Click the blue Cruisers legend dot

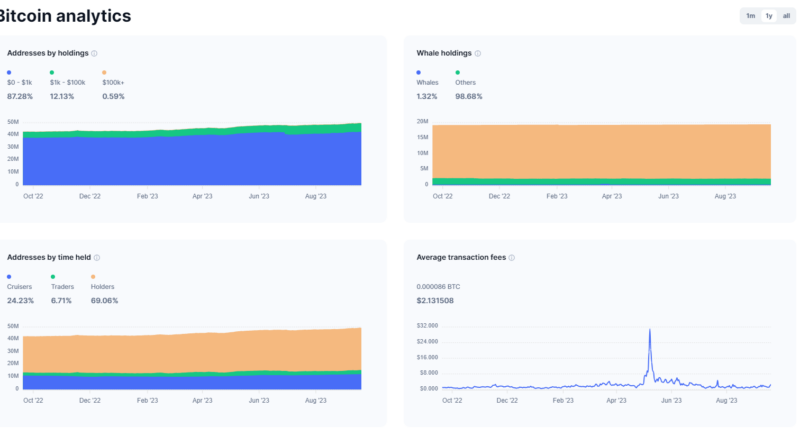[x=9, y=275]
